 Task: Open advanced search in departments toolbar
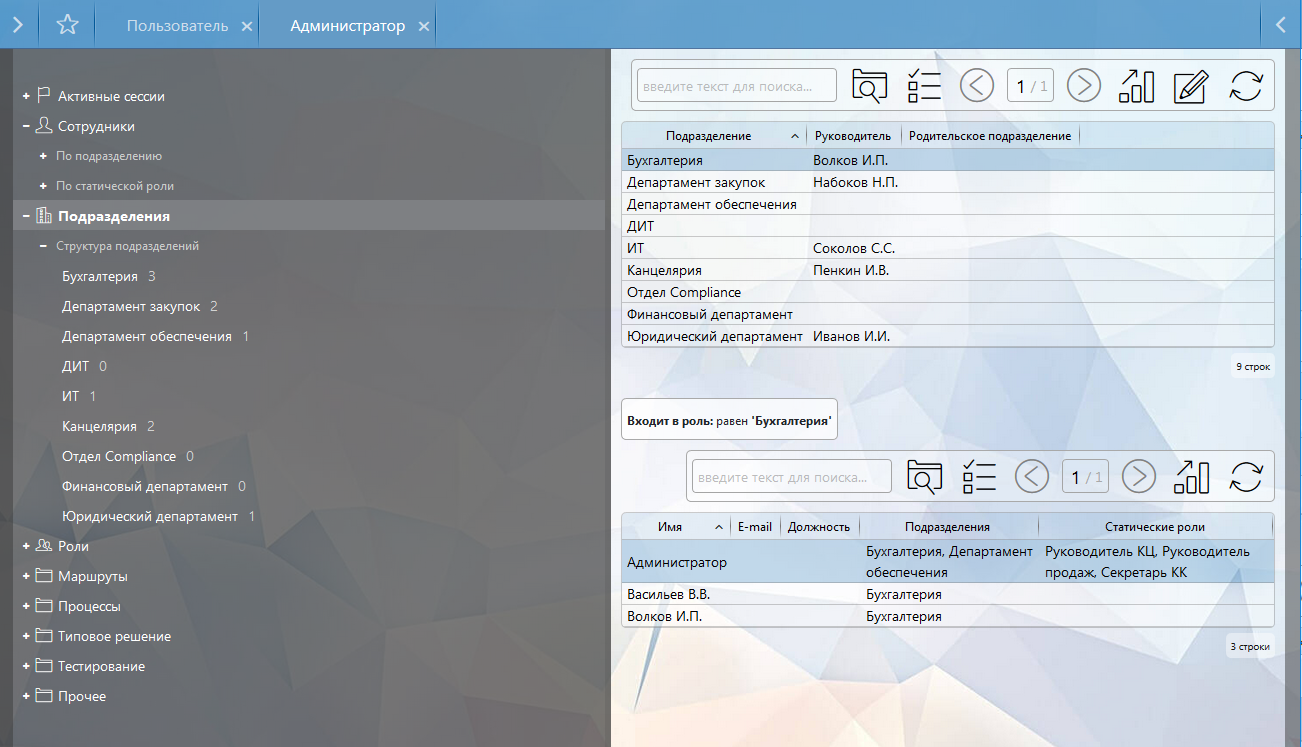pos(869,86)
